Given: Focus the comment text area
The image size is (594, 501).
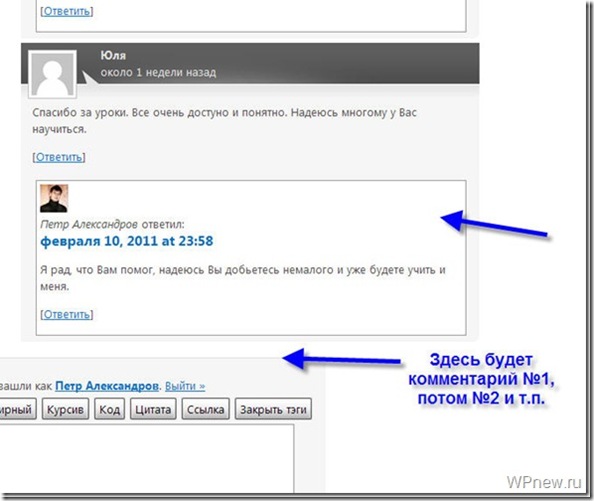Looking at the screenshot, I should click(147, 458).
